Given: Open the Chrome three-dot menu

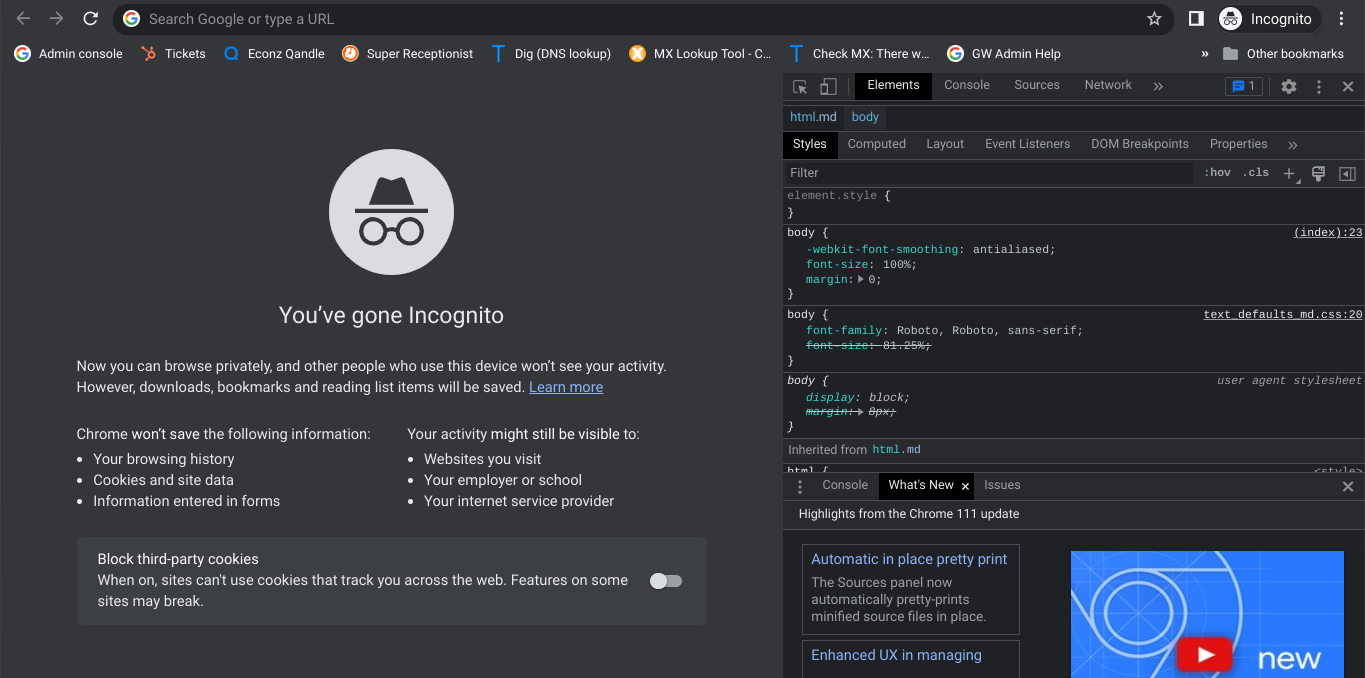Looking at the screenshot, I should (1342, 19).
